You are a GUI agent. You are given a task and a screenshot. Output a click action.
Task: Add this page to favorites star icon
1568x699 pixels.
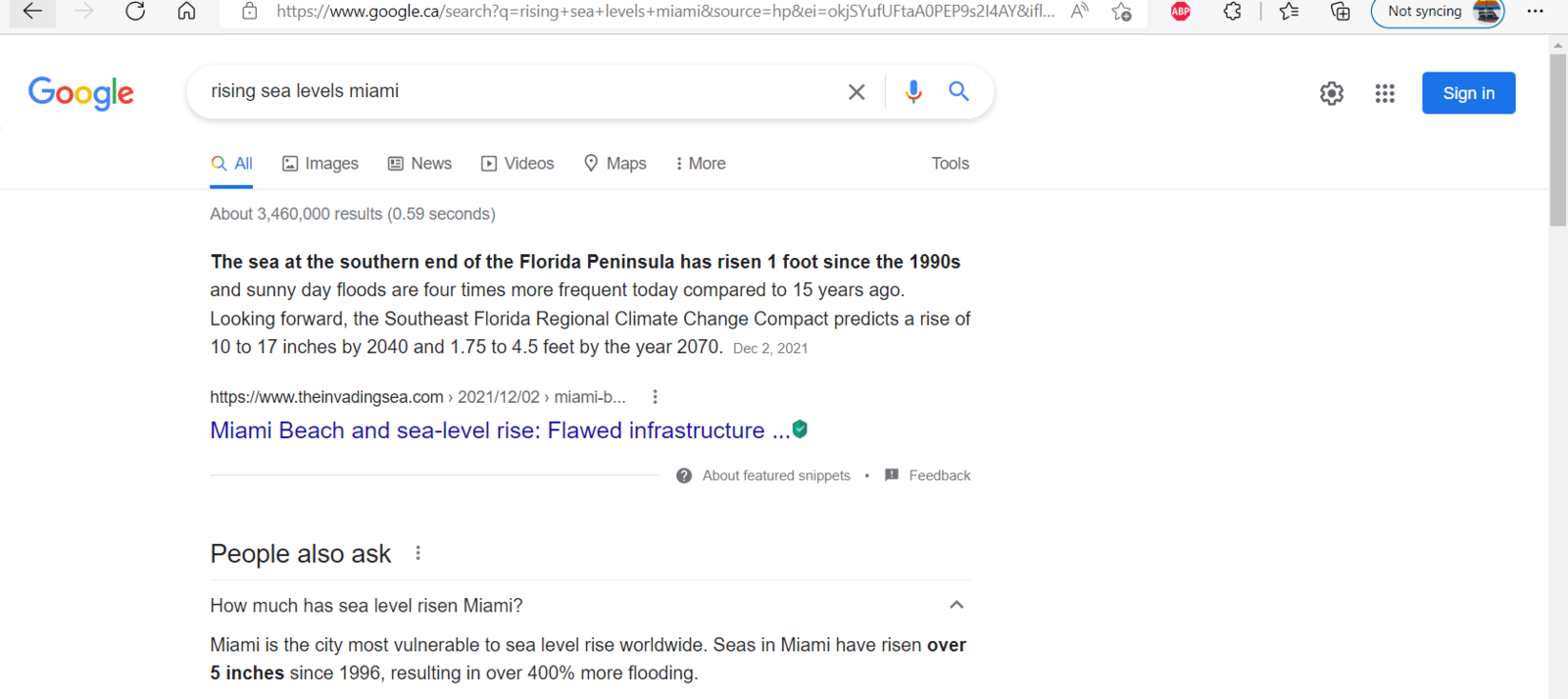coord(1122,12)
